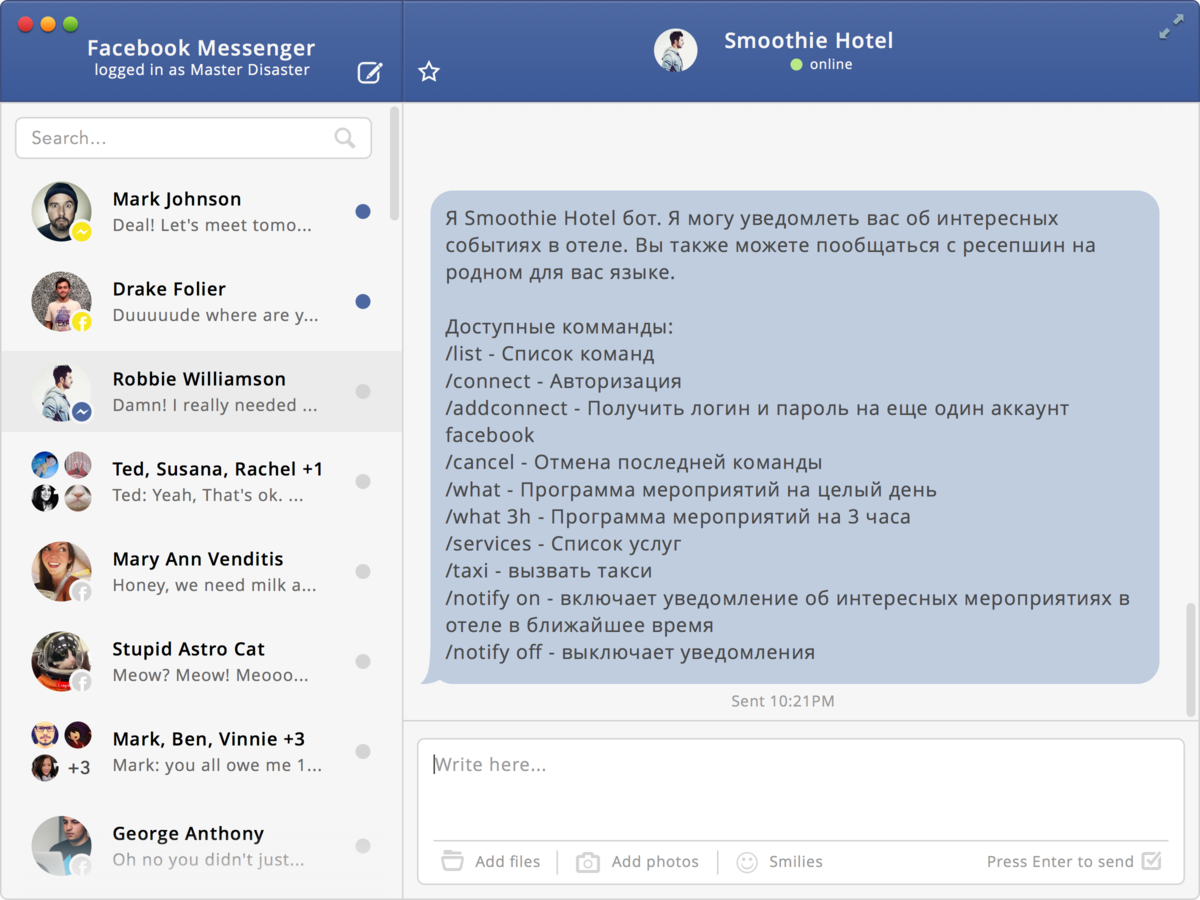Click the Smoothie Hotel bot message bubble
Screen dimensions: 1200x900
coord(795,437)
